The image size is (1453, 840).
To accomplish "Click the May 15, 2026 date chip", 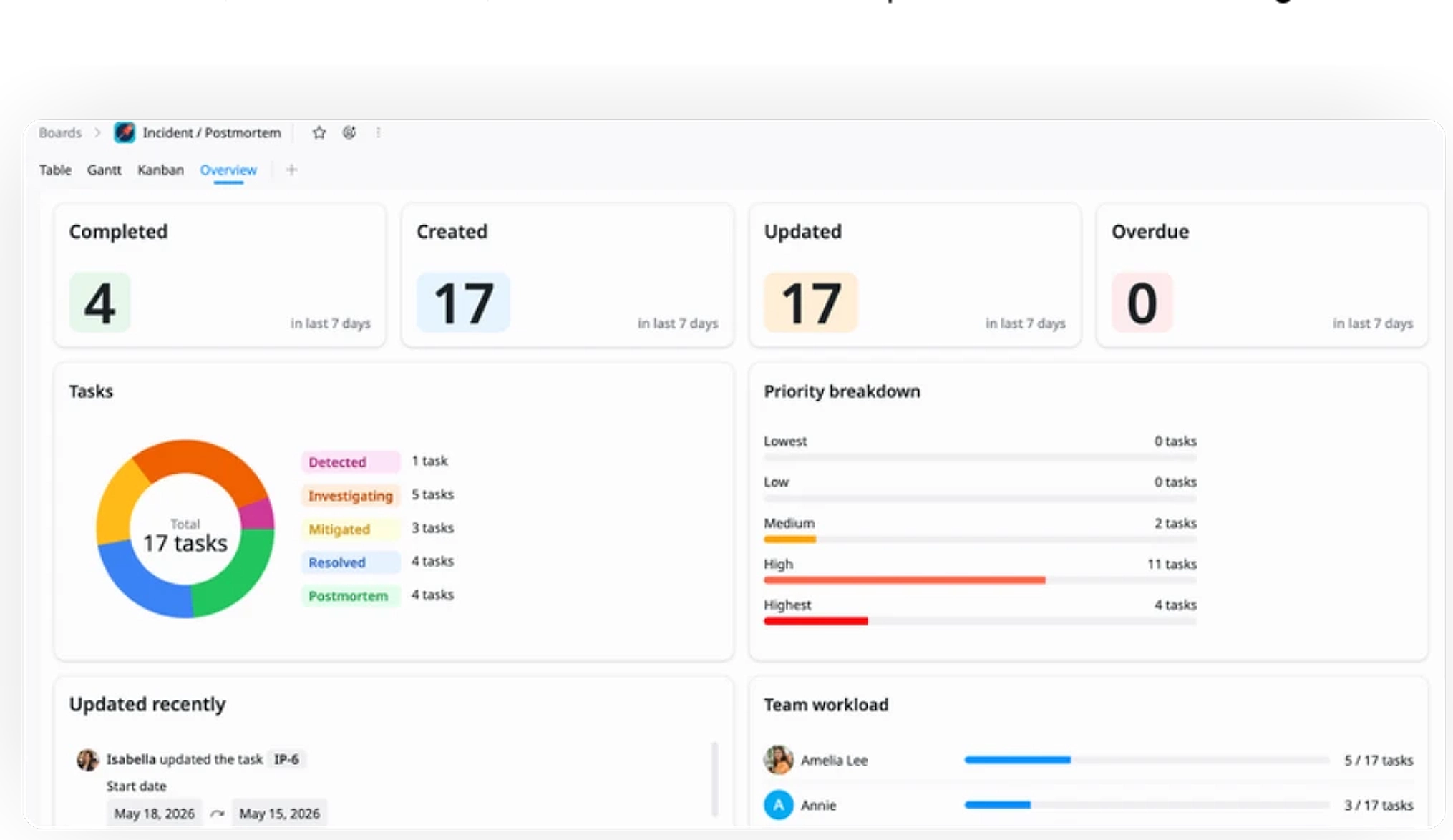I will click(279, 814).
